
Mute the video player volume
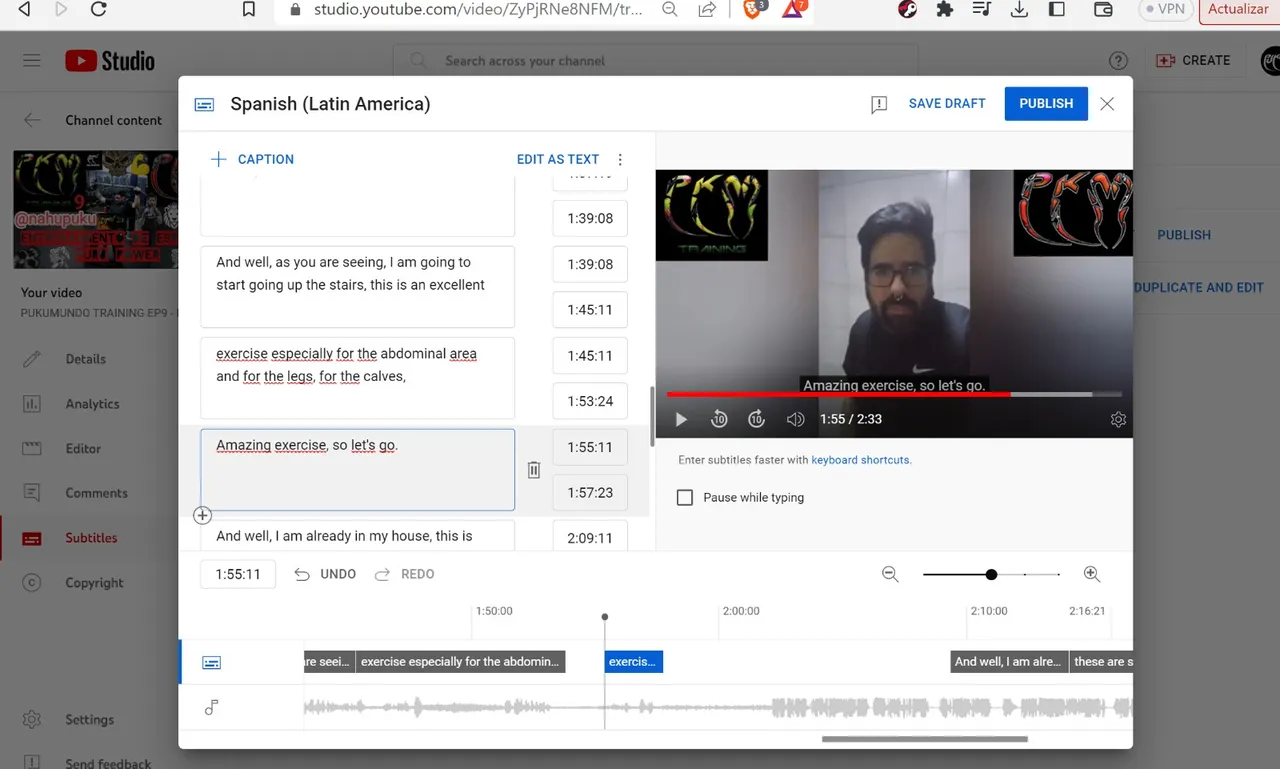(x=795, y=420)
